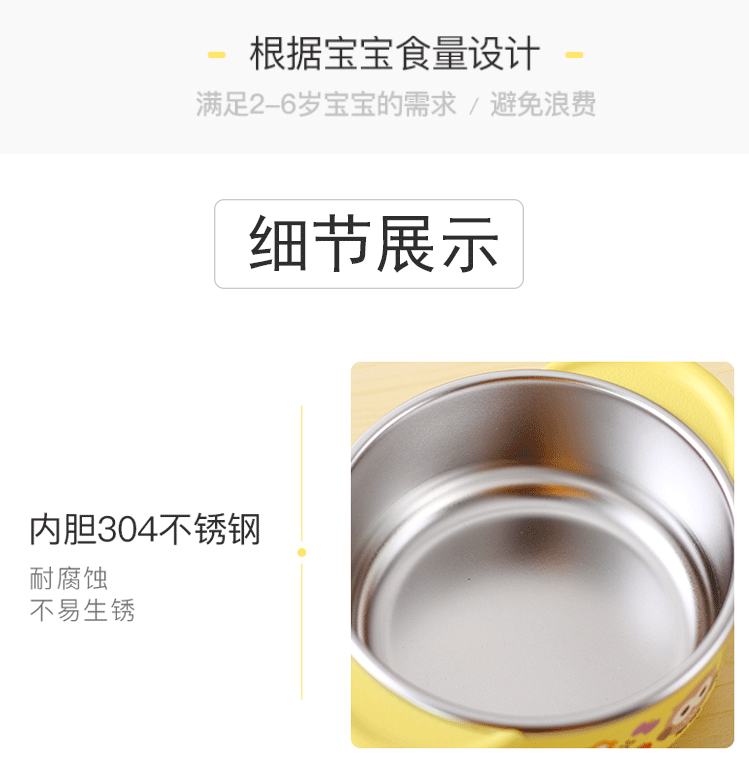This screenshot has width=749, height=764.
Task: Click the 满足2-6岁宝宝的需求 subtitle text
Action: 326,104
